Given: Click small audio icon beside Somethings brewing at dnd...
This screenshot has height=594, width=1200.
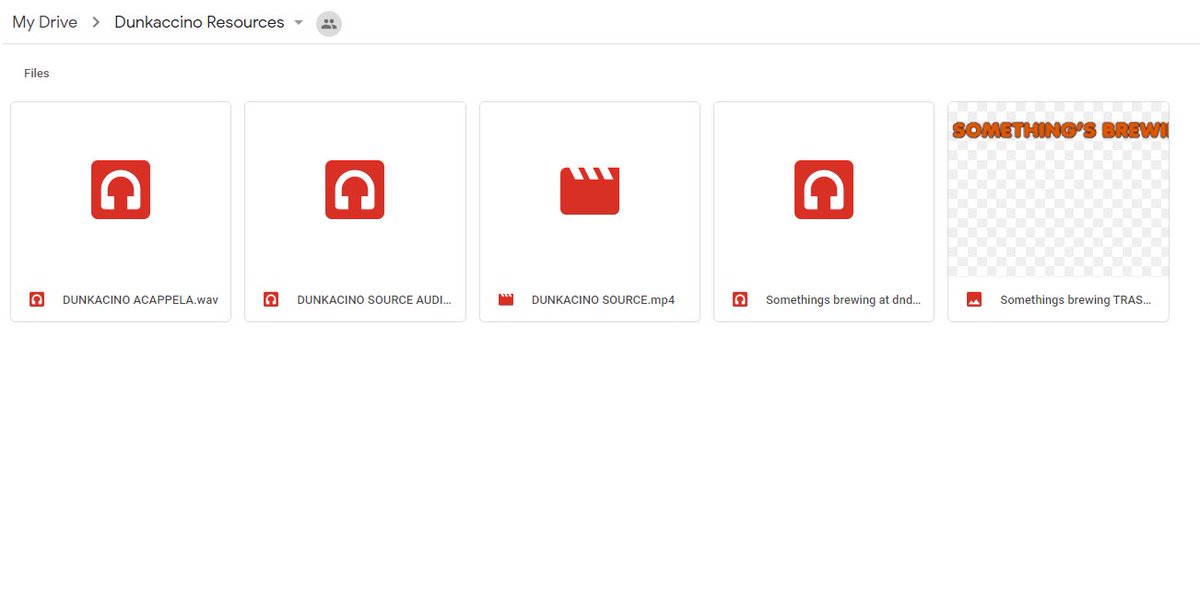Looking at the screenshot, I should [x=740, y=299].
